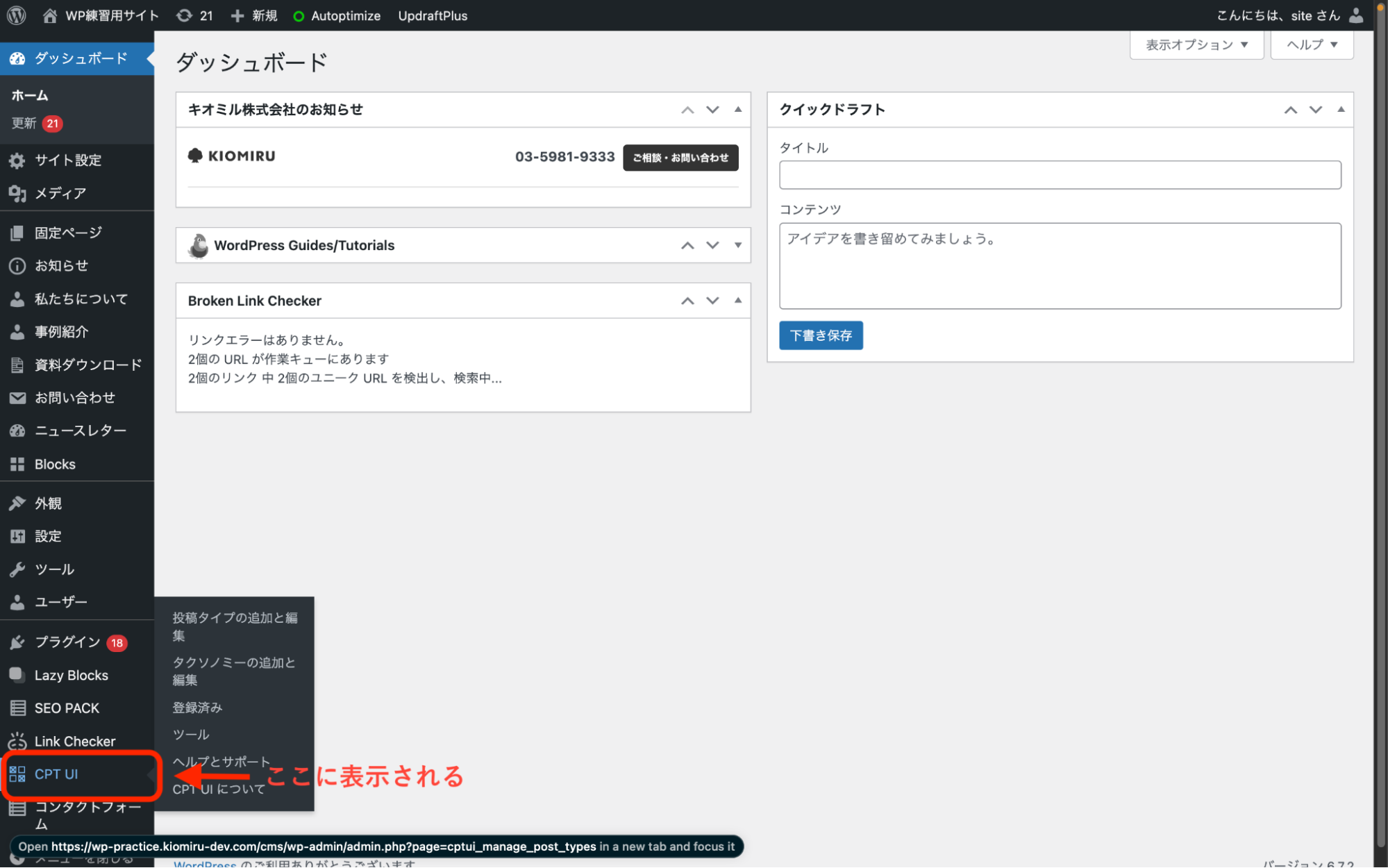The image size is (1388, 868).
Task: Move クイックドラフト widget up
Action: click(1290, 110)
